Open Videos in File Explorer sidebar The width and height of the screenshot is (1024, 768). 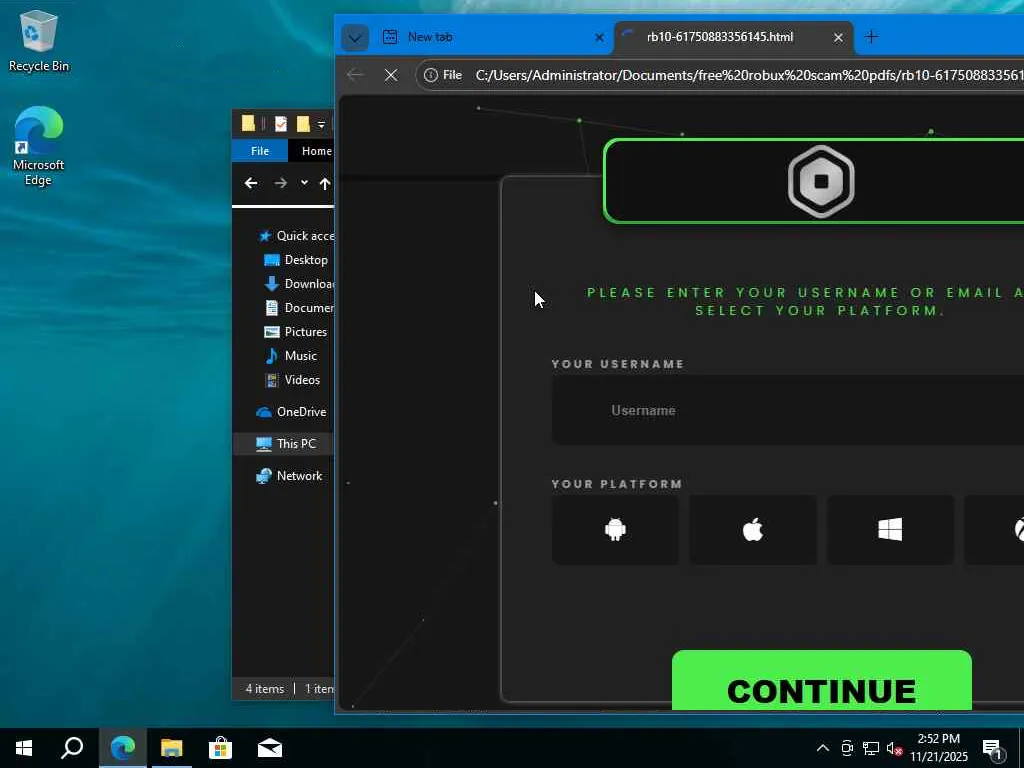(292, 380)
